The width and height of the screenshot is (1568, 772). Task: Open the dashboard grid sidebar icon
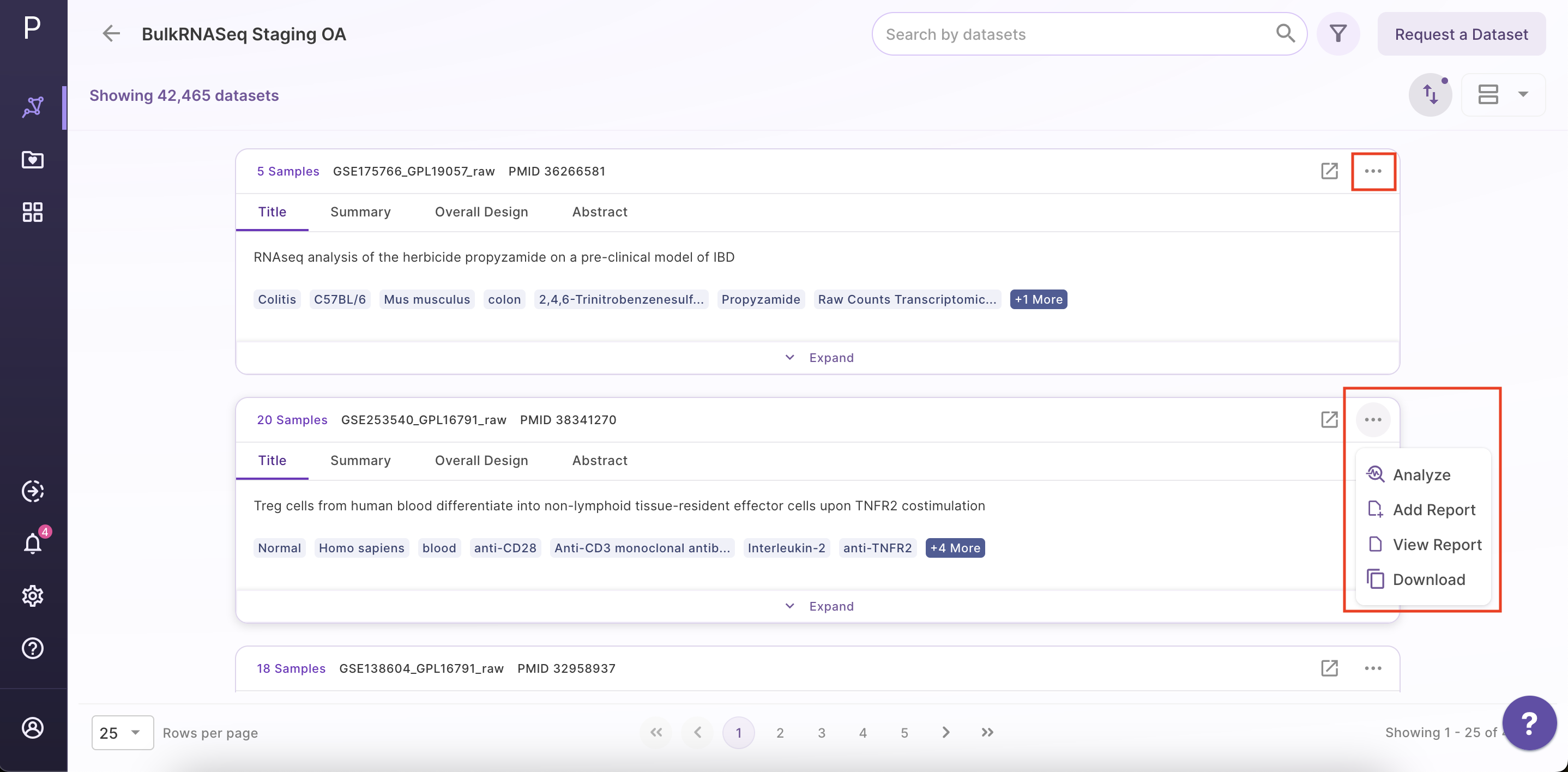pos(33,212)
